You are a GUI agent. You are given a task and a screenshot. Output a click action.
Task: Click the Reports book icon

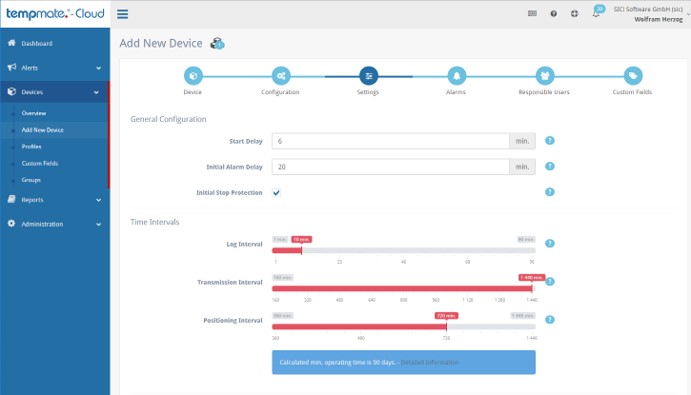point(11,199)
